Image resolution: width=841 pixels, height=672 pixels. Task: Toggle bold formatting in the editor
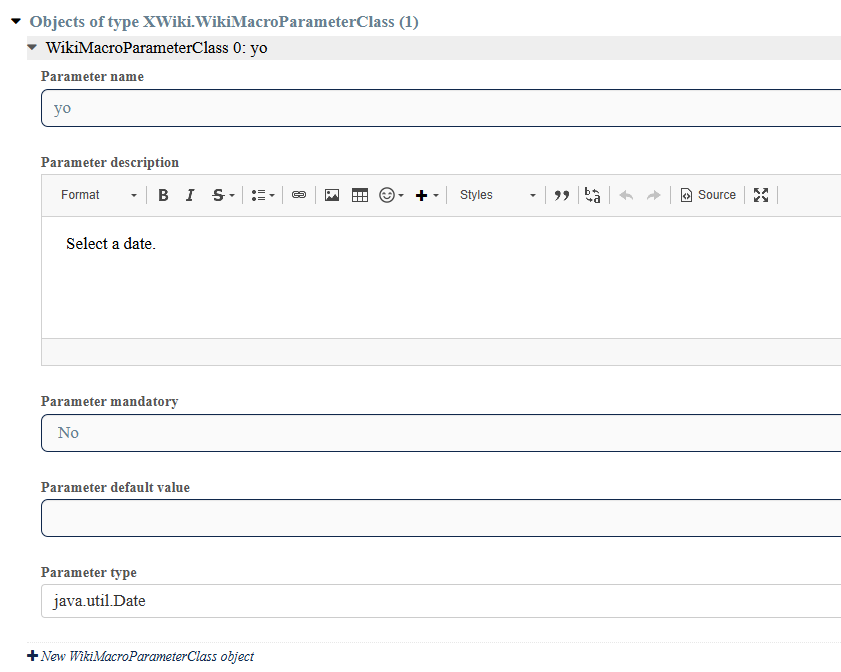pyautogui.click(x=163, y=195)
